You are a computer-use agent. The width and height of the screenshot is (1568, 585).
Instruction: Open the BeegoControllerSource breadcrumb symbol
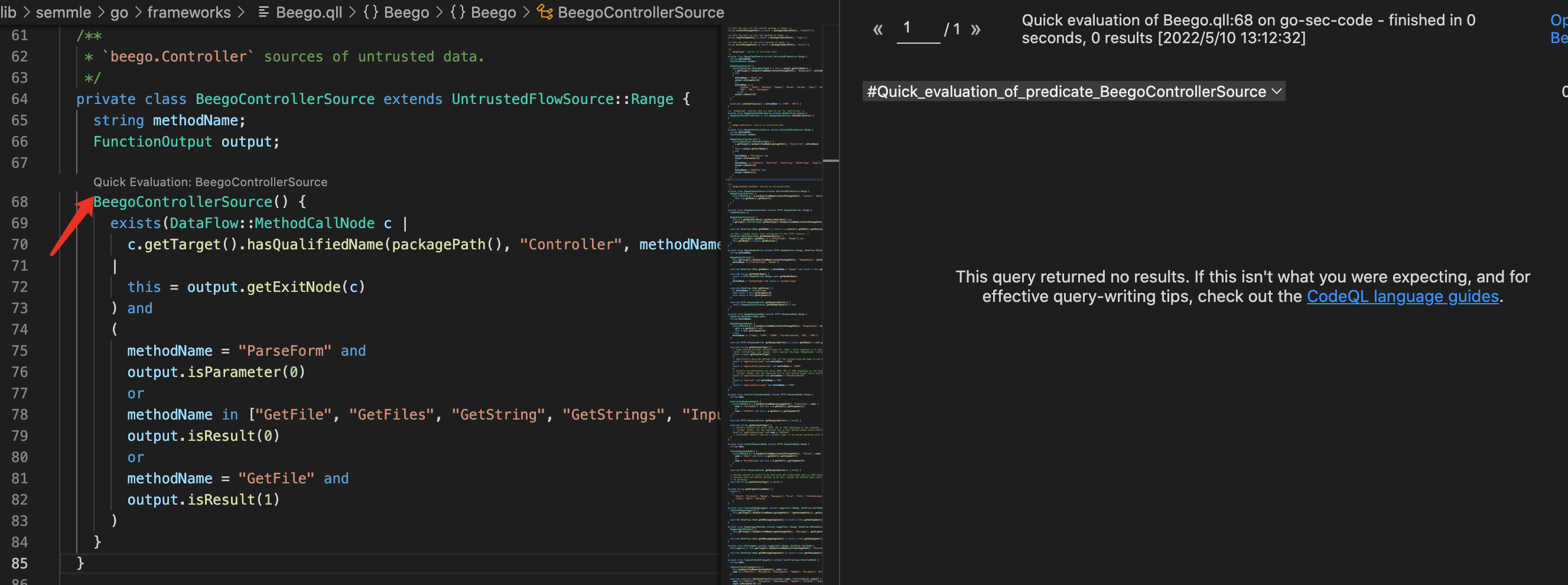640,12
